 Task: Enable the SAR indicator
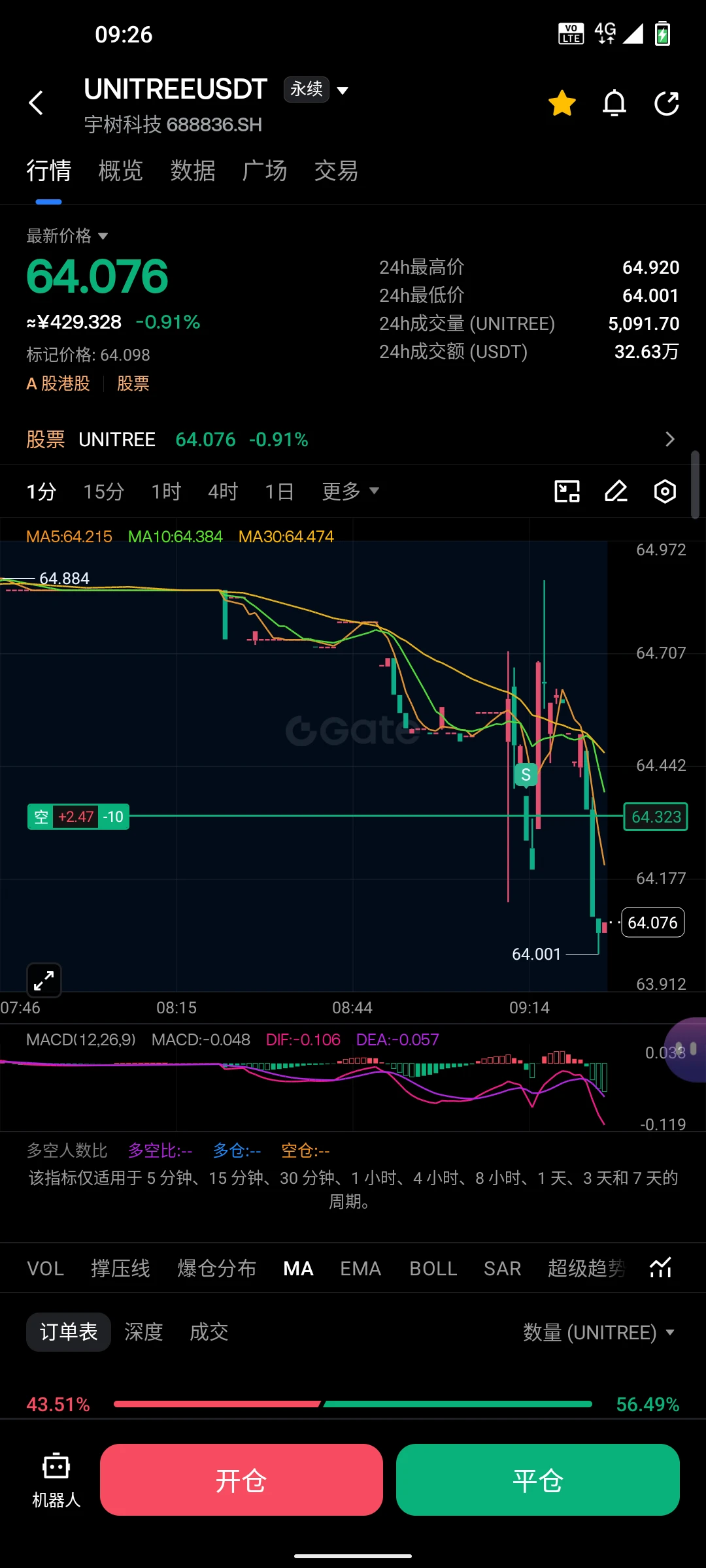(x=503, y=1268)
